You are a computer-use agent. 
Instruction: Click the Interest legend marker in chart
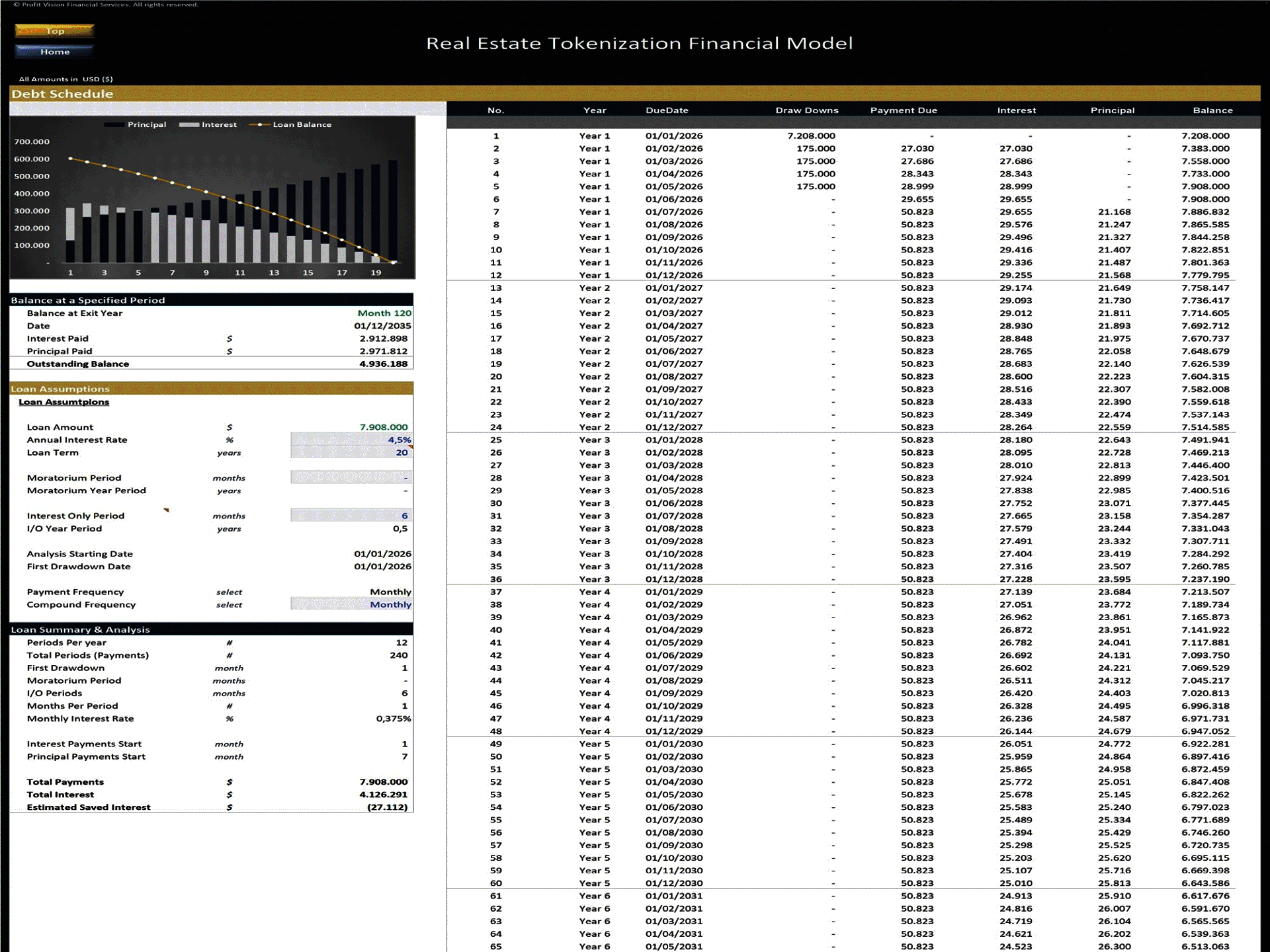pos(189,125)
